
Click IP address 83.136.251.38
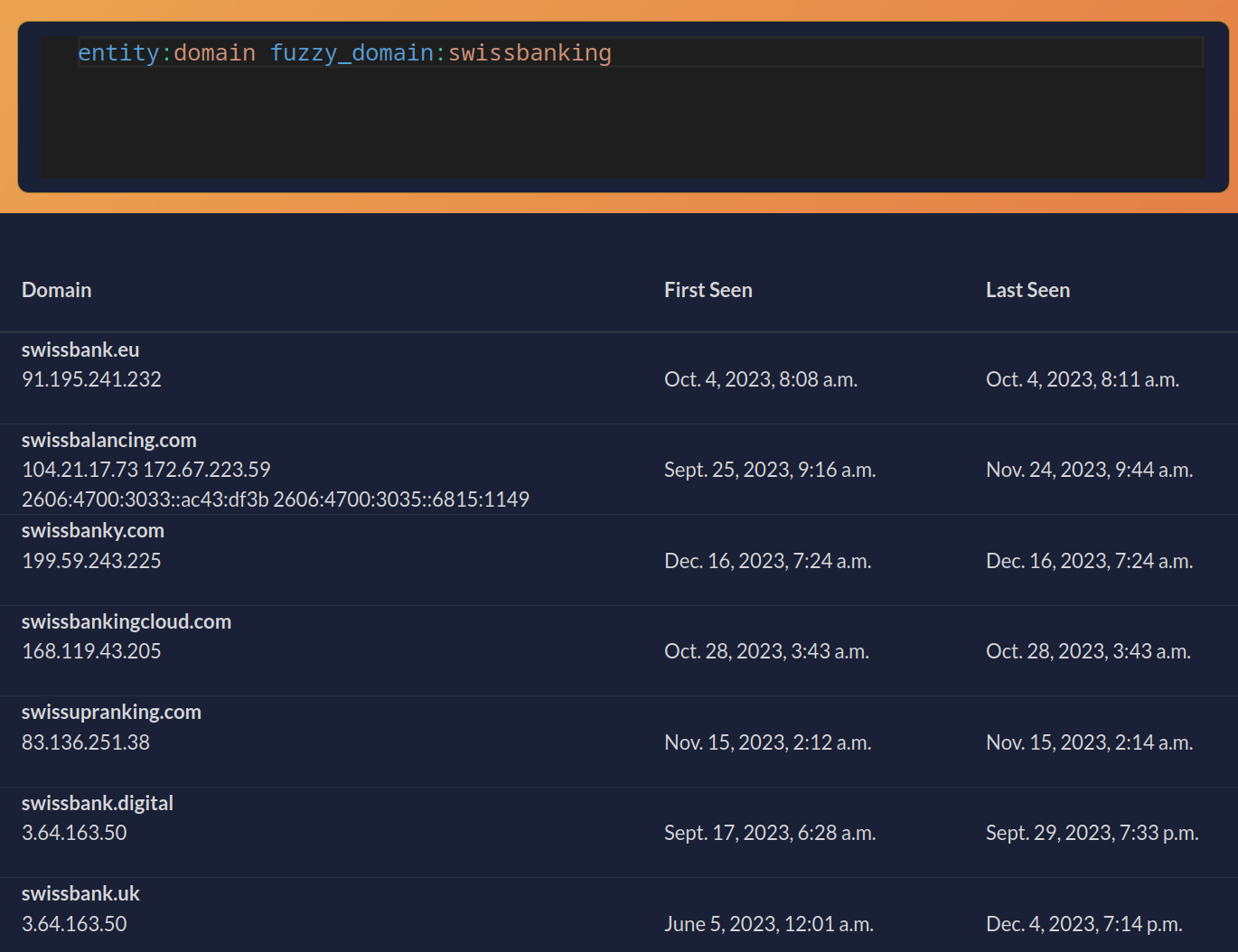pyautogui.click(x=86, y=742)
